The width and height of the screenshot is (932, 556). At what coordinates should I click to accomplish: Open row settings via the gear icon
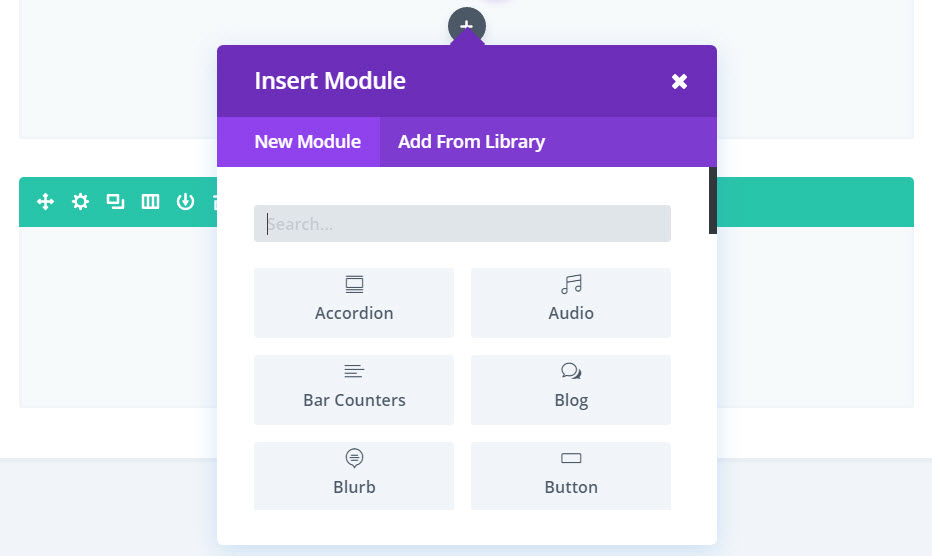80,202
